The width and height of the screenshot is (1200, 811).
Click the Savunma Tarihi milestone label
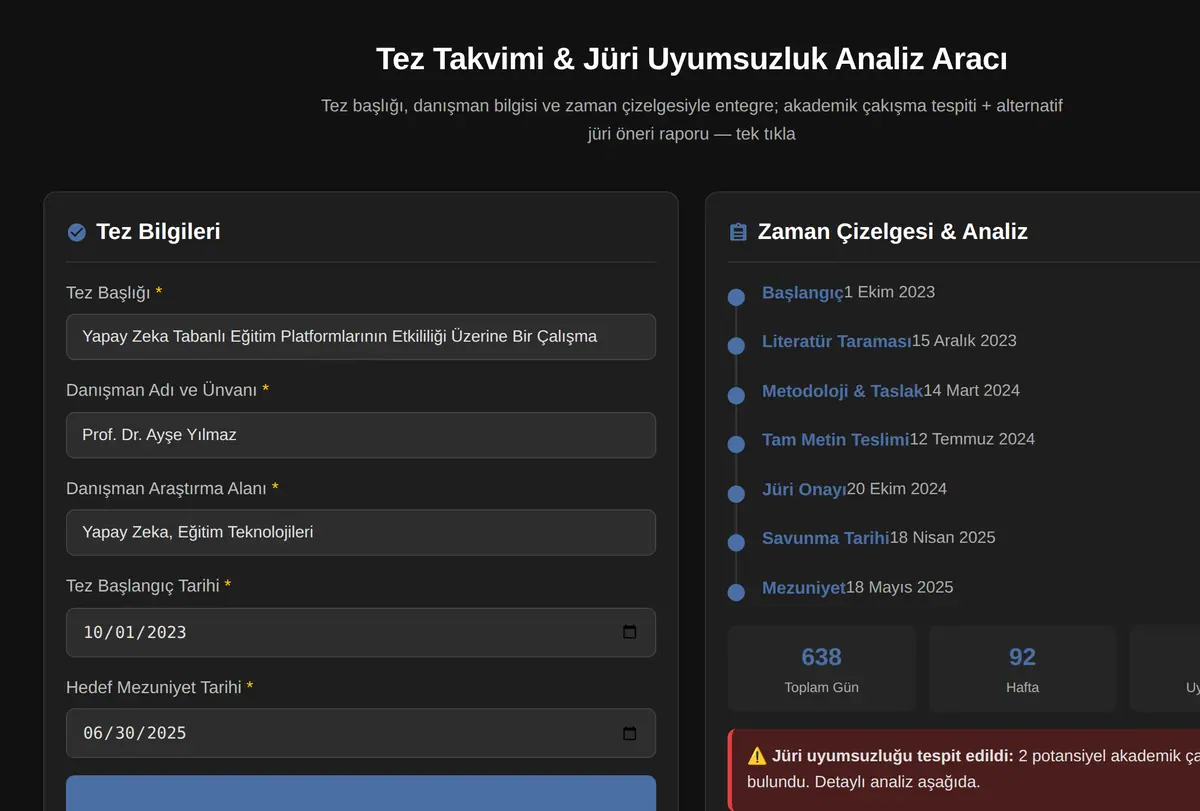click(826, 538)
